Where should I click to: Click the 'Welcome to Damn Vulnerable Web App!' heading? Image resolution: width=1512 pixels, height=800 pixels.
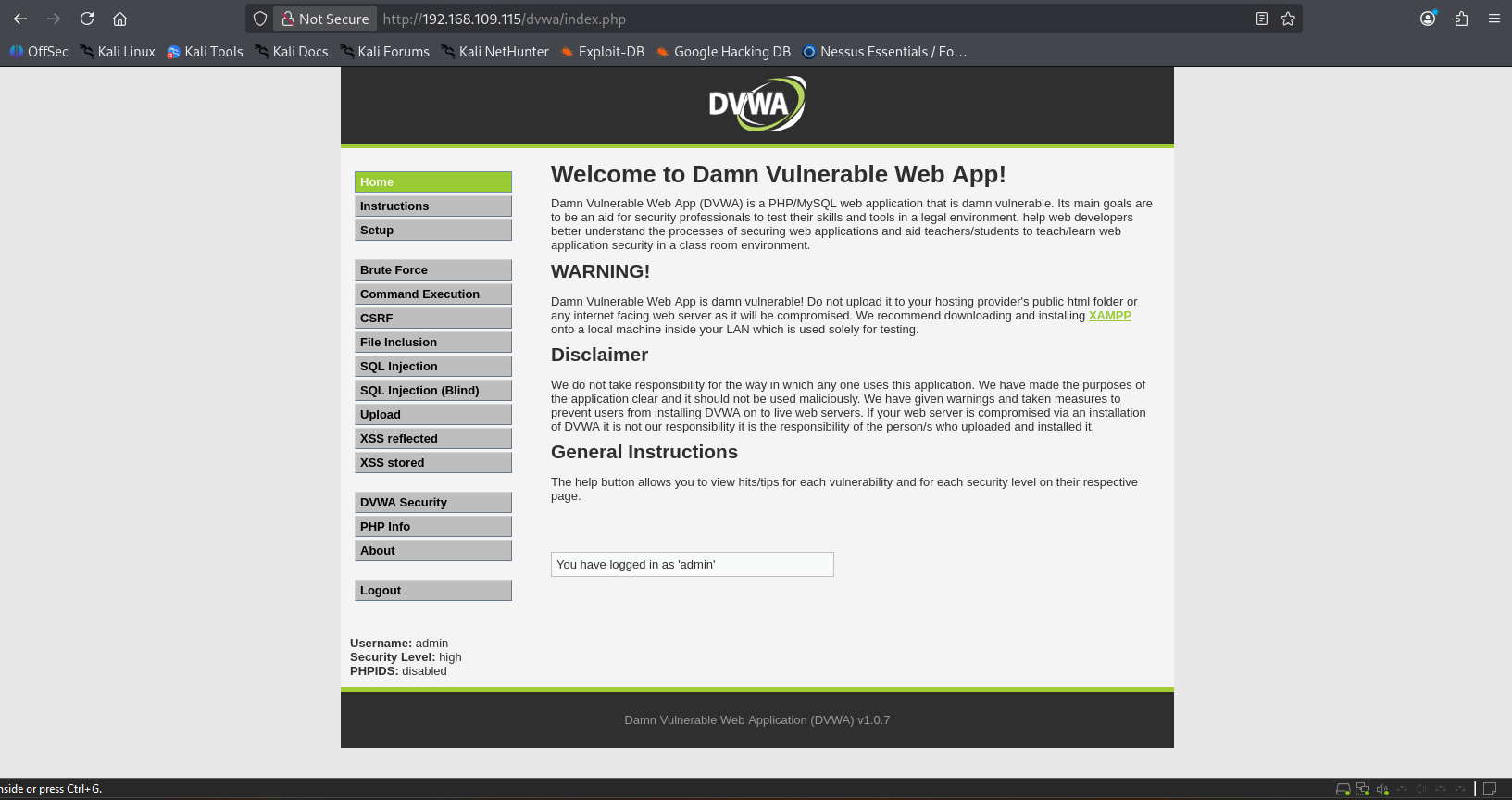pyautogui.click(x=779, y=175)
